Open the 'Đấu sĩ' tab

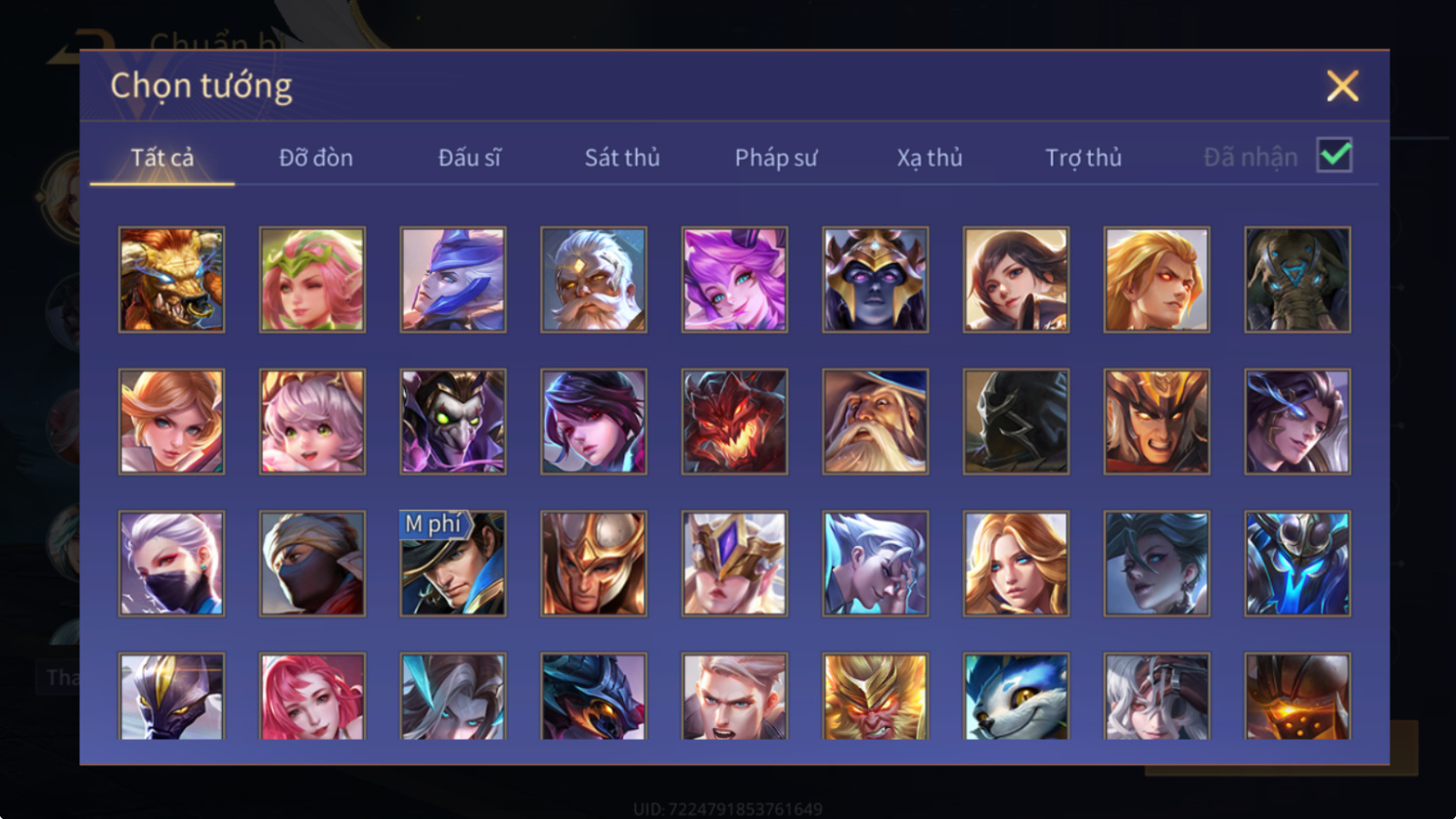click(x=469, y=158)
